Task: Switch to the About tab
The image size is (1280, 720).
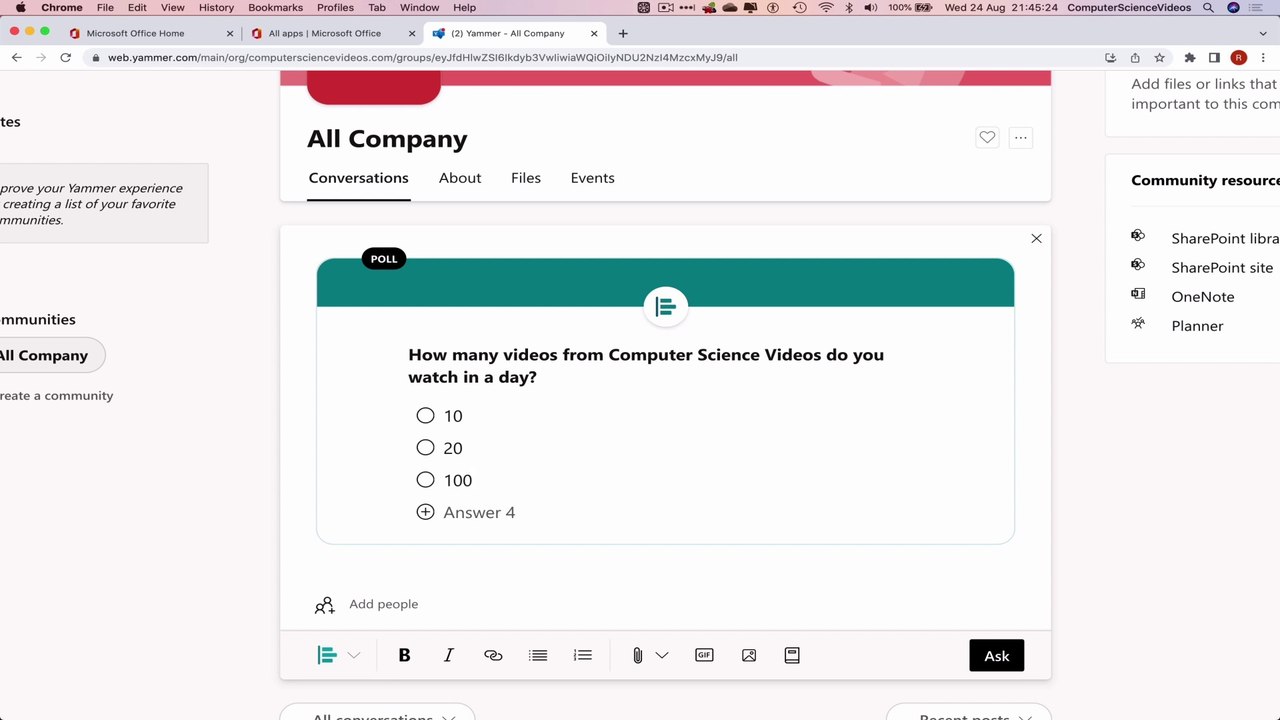Action: [x=460, y=178]
